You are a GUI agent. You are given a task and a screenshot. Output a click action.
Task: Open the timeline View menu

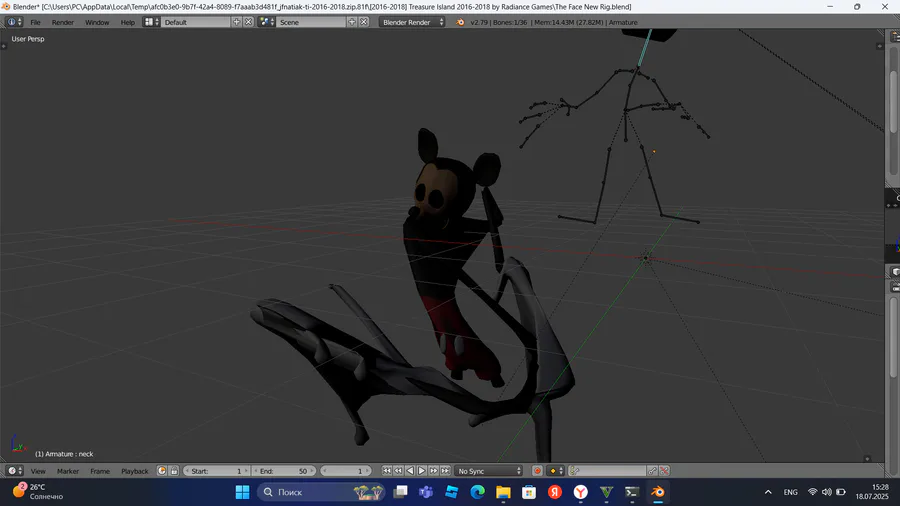tap(38, 471)
